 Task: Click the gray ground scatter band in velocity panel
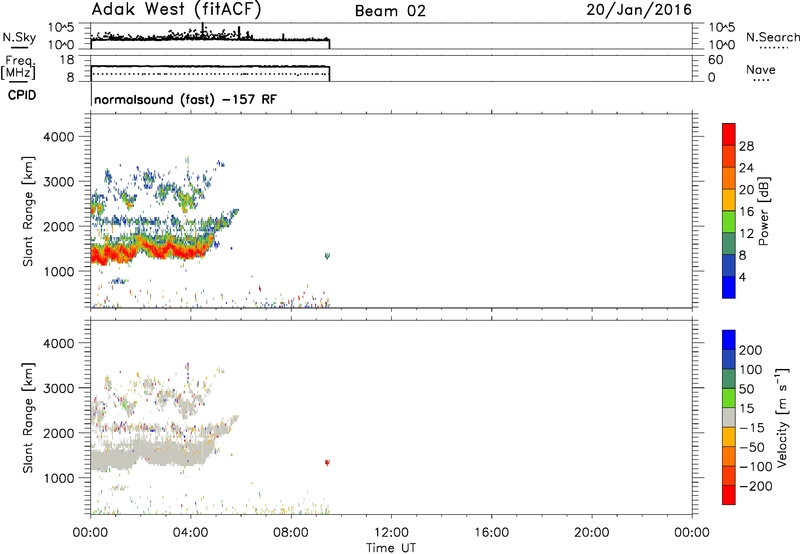tap(153, 455)
